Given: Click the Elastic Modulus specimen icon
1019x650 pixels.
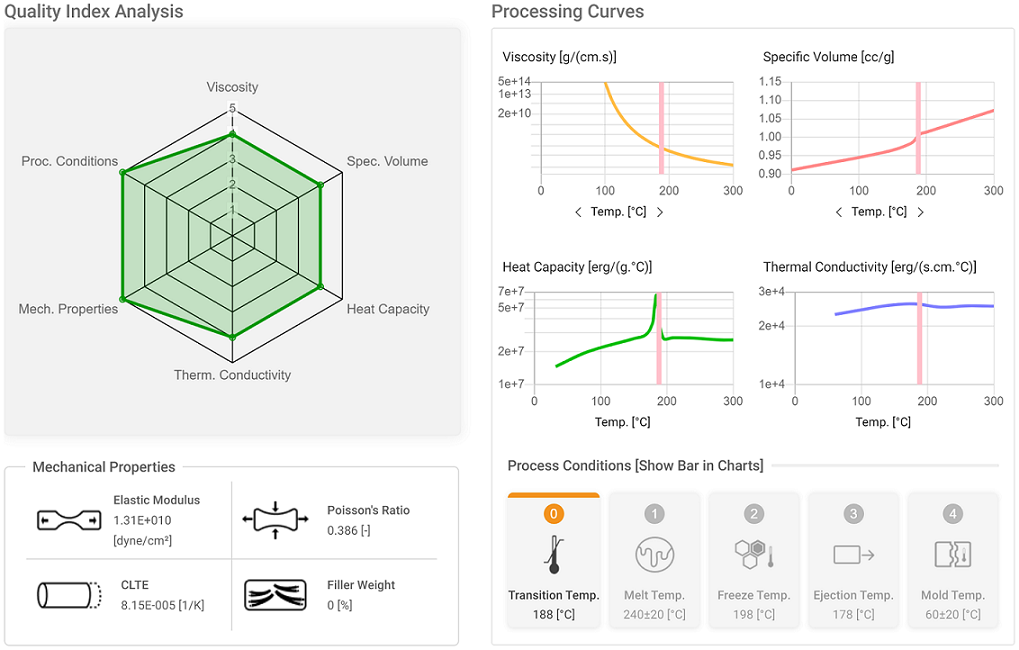Looking at the screenshot, I should pyautogui.click(x=69, y=520).
